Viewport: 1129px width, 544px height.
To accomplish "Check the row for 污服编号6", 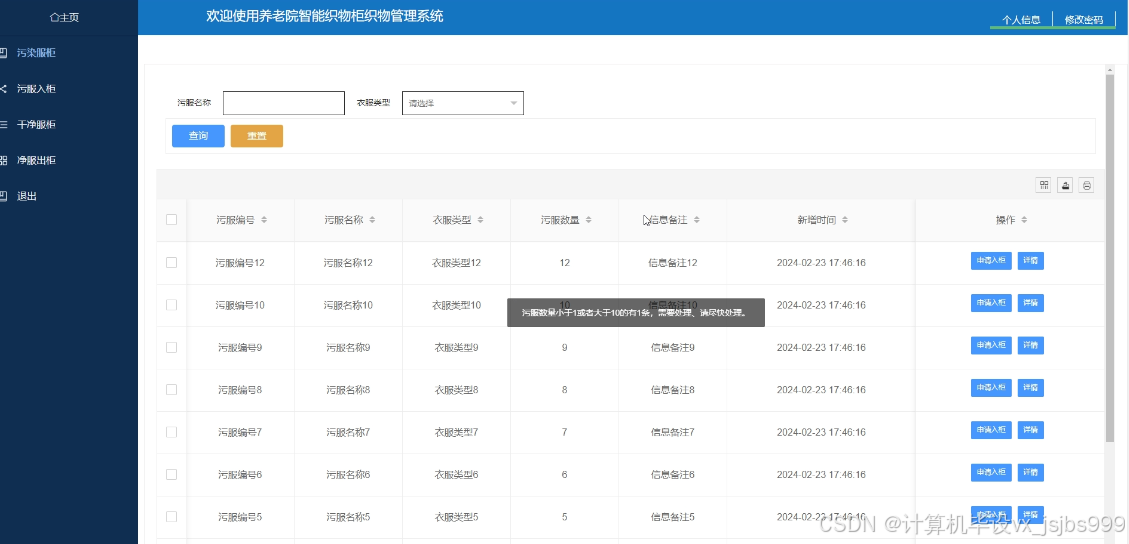I will [171, 474].
